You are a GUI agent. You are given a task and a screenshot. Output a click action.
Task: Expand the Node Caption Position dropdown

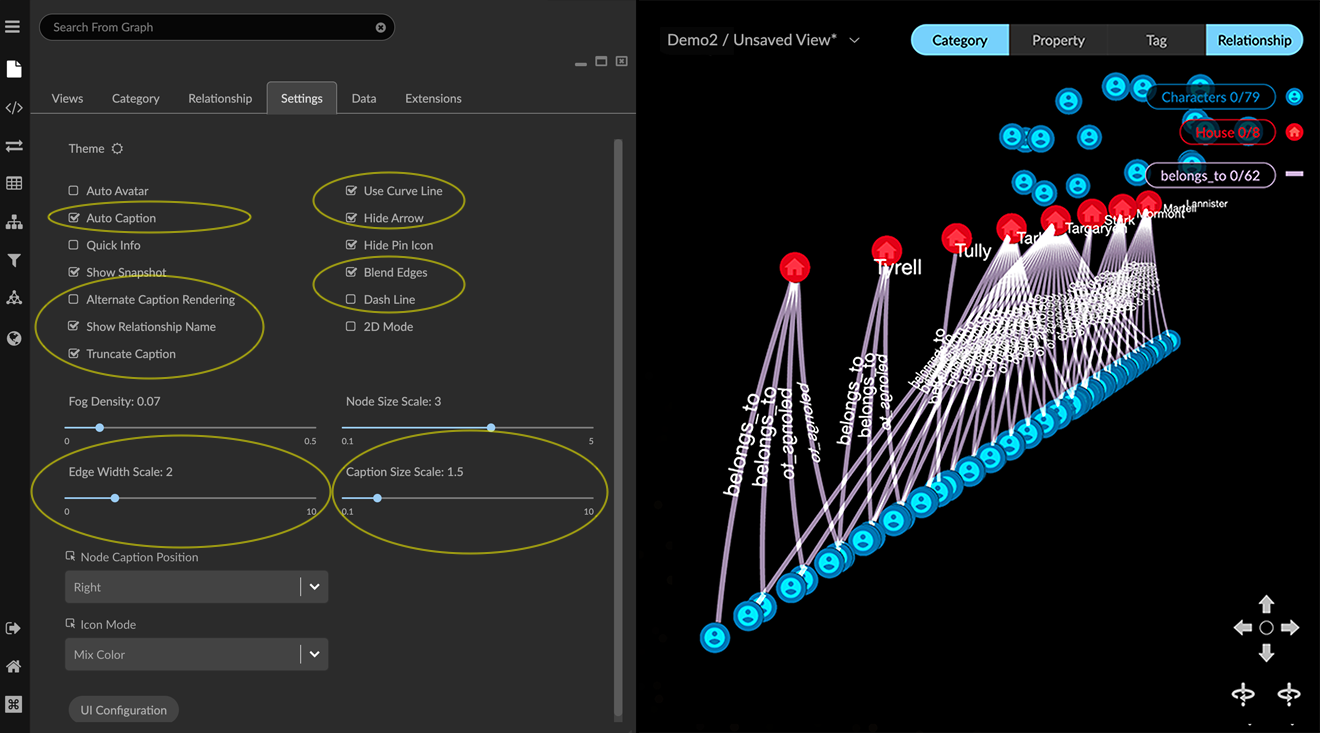[x=314, y=587]
